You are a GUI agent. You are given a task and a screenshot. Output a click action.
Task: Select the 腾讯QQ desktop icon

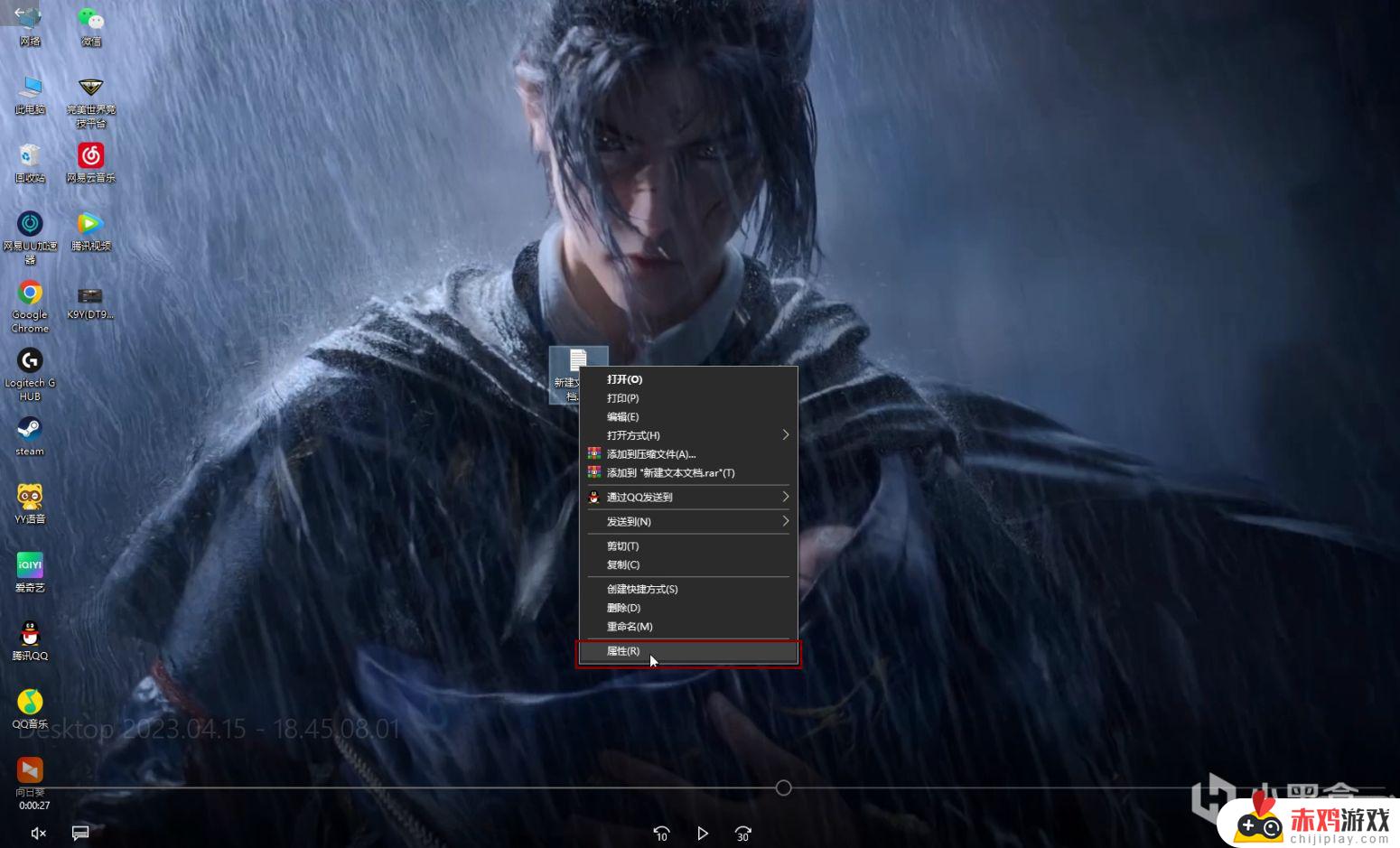coord(30,640)
